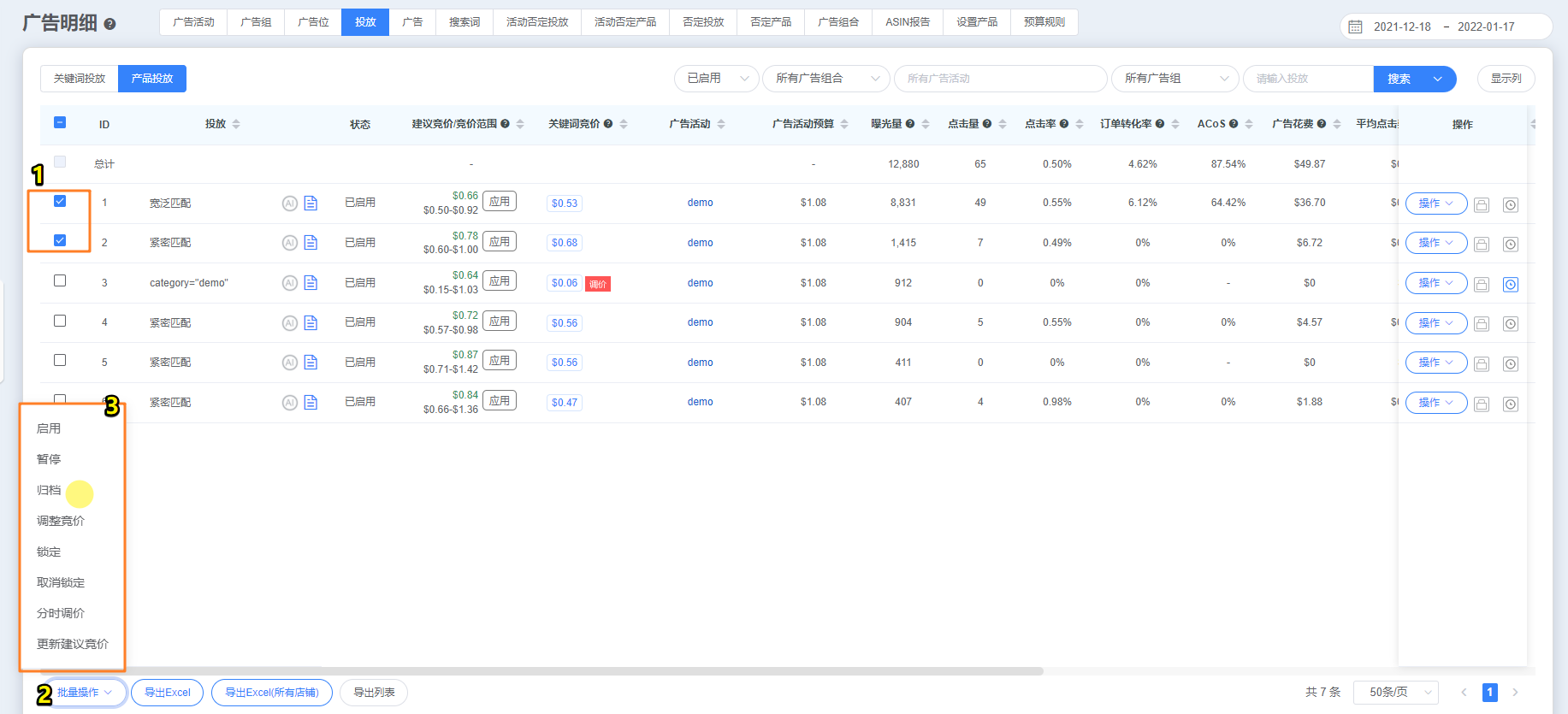Click the help icon next to 广告明细 title
This screenshot has width=1568, height=714.
[x=109, y=24]
